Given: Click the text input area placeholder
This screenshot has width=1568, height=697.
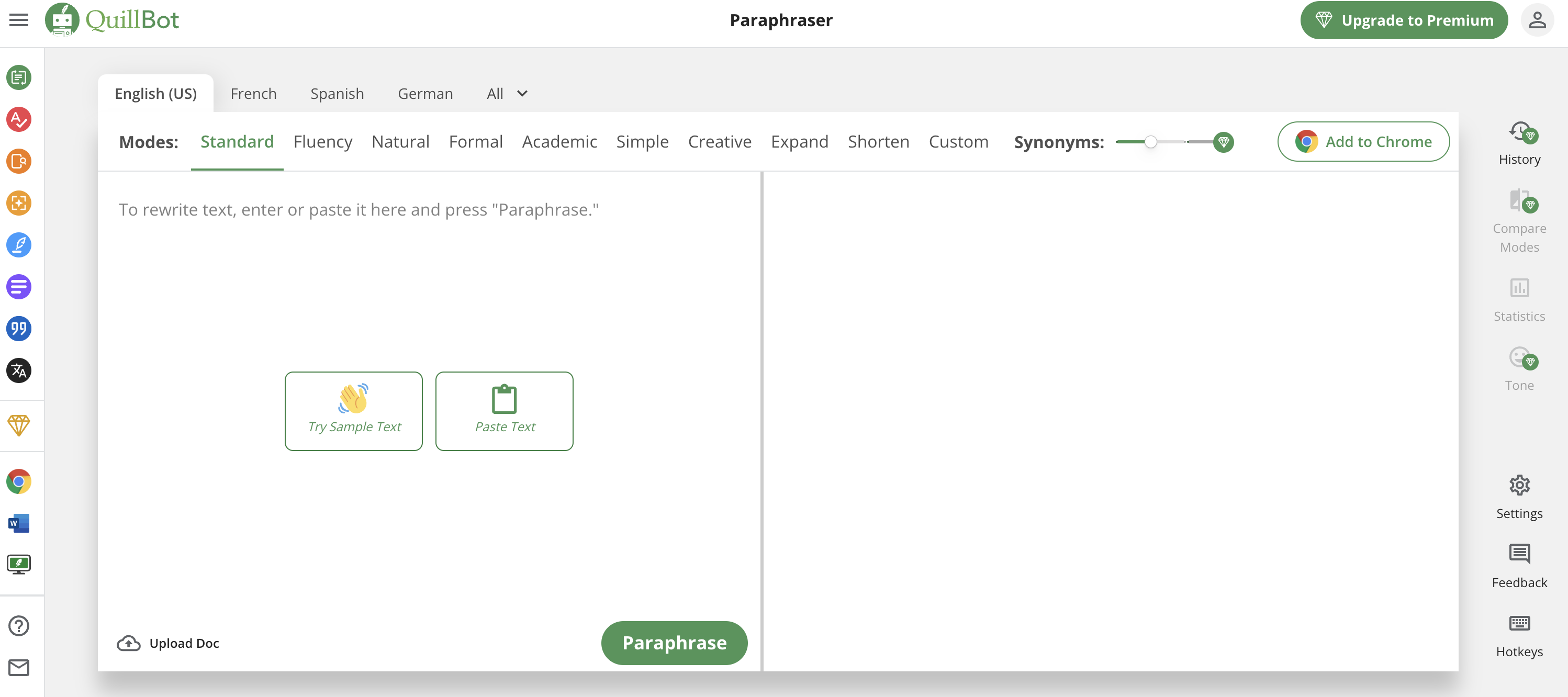Looking at the screenshot, I should point(358,210).
